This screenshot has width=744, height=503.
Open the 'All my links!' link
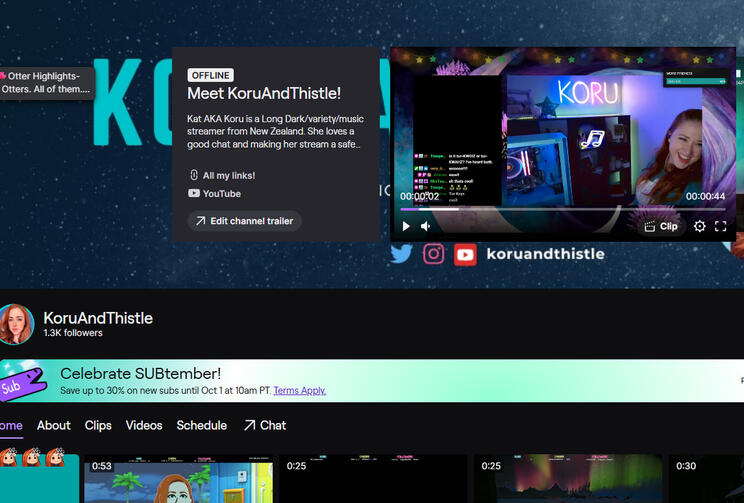pos(222,175)
